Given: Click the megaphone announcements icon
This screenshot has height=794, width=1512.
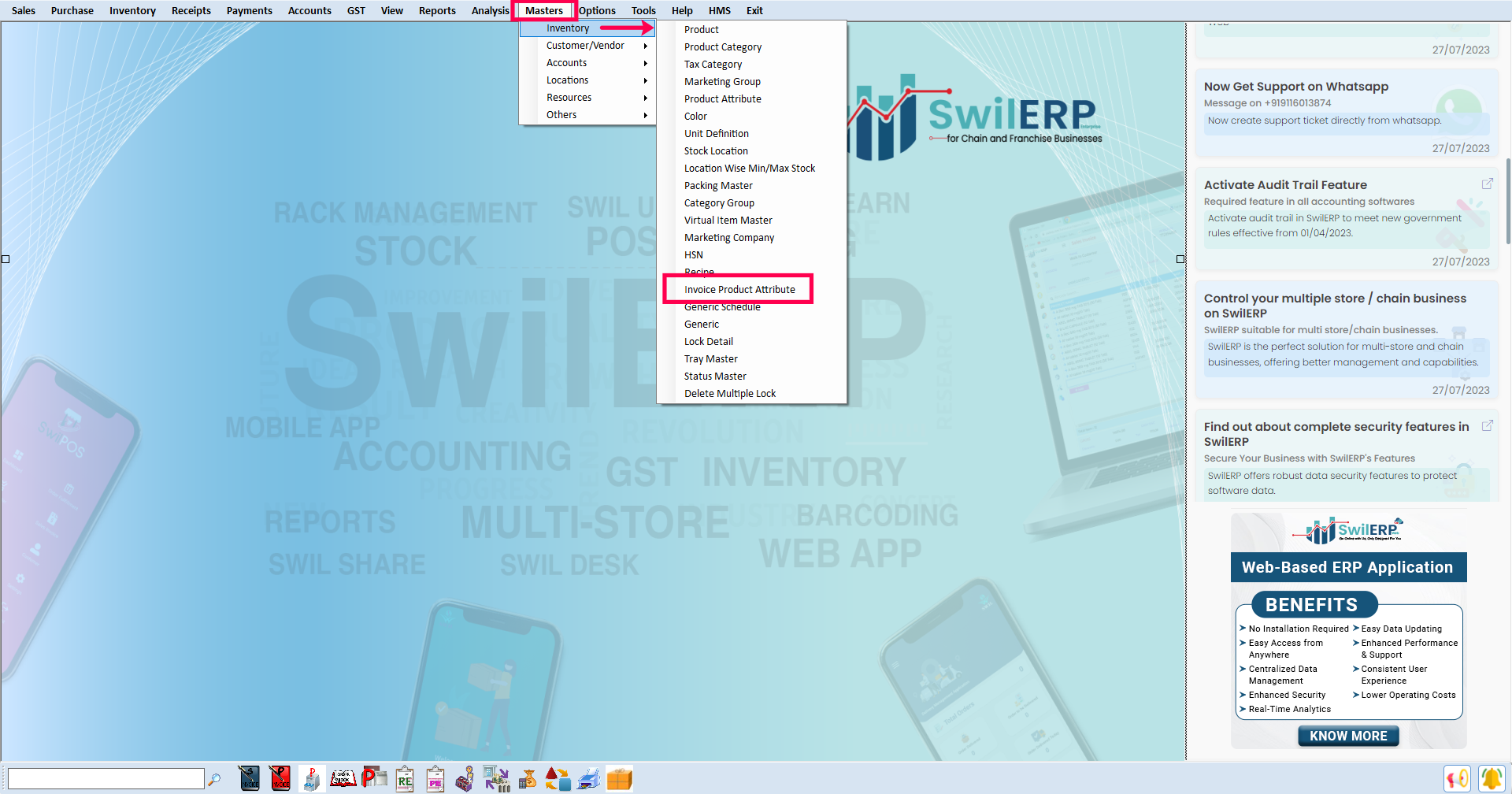Looking at the screenshot, I should tap(1457, 778).
